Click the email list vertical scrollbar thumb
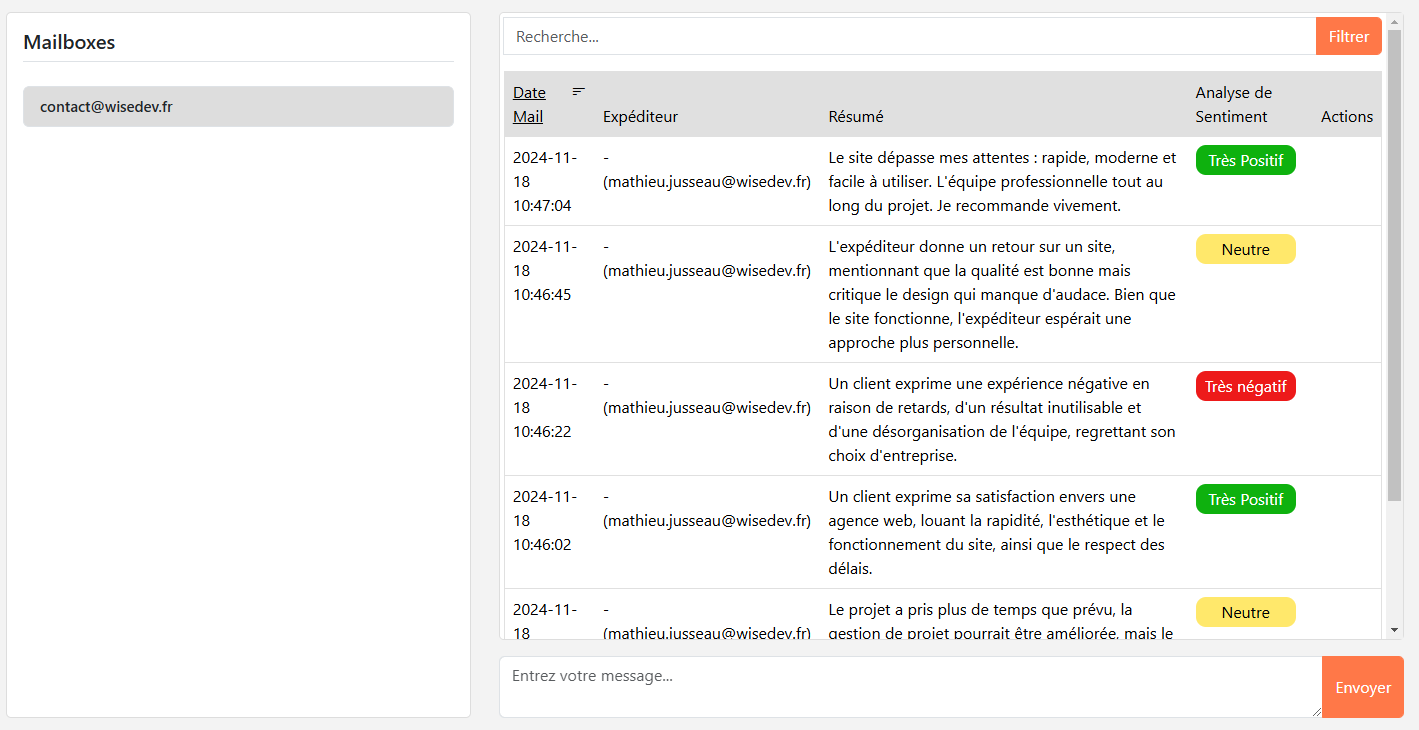The height and width of the screenshot is (730, 1419). tap(1395, 265)
